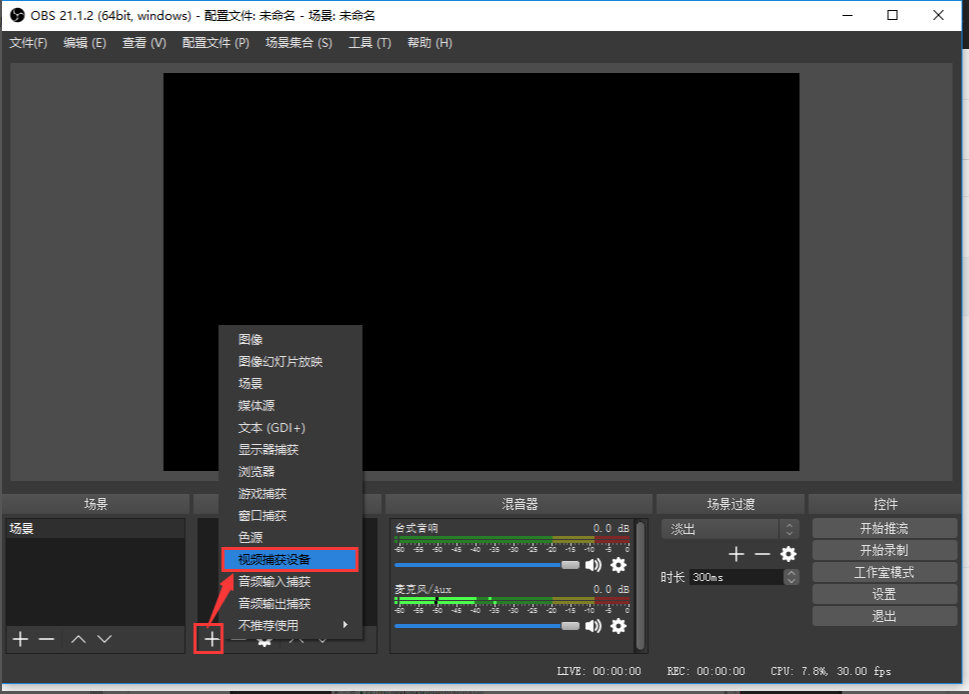The width and height of the screenshot is (969, 694).
Task: Click the LIVE: 00:00:00 status text
Action: tap(599, 671)
